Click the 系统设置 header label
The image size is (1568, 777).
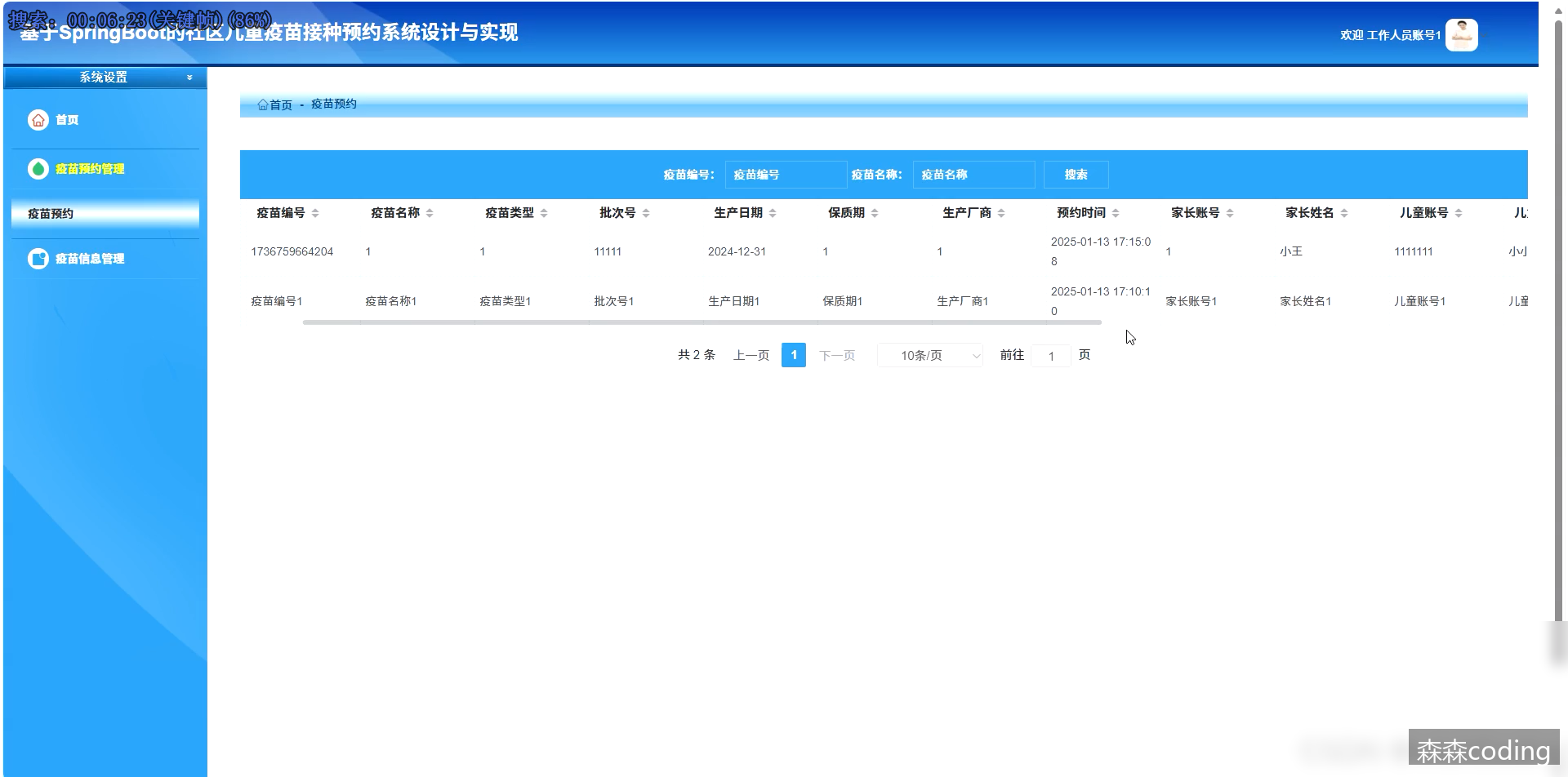[x=104, y=78]
